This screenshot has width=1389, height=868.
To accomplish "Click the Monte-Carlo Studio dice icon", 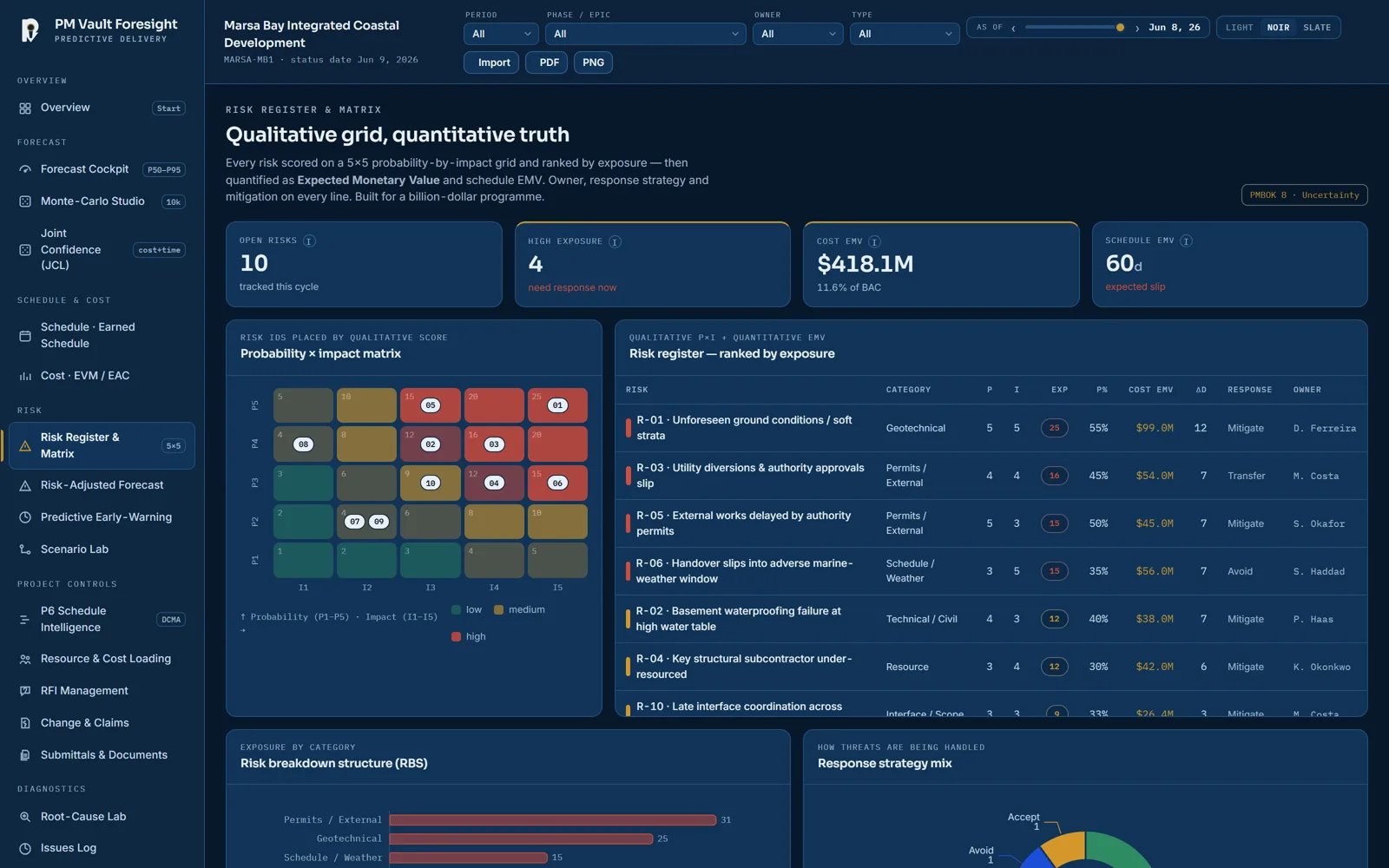I will click(25, 201).
